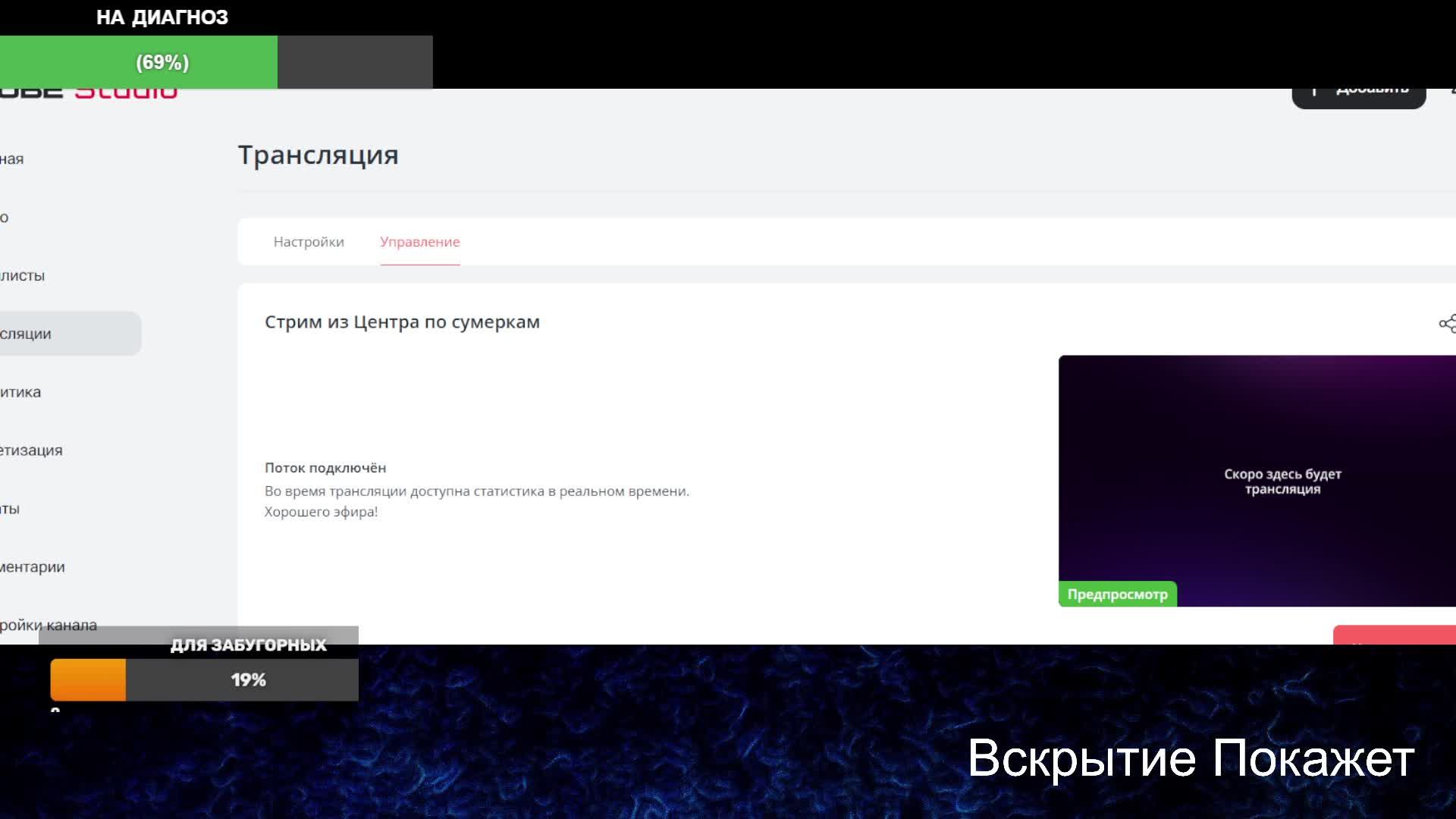Open Главная in the sidebar

pyautogui.click(x=13, y=159)
